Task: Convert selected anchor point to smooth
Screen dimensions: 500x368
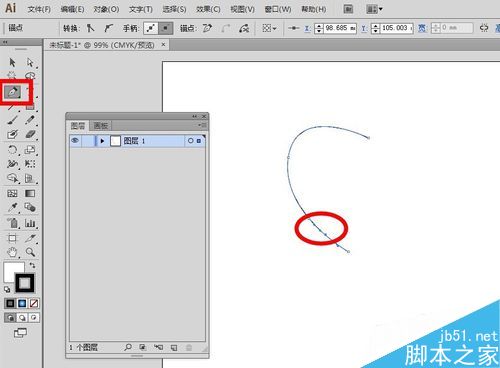Action: 108,28
